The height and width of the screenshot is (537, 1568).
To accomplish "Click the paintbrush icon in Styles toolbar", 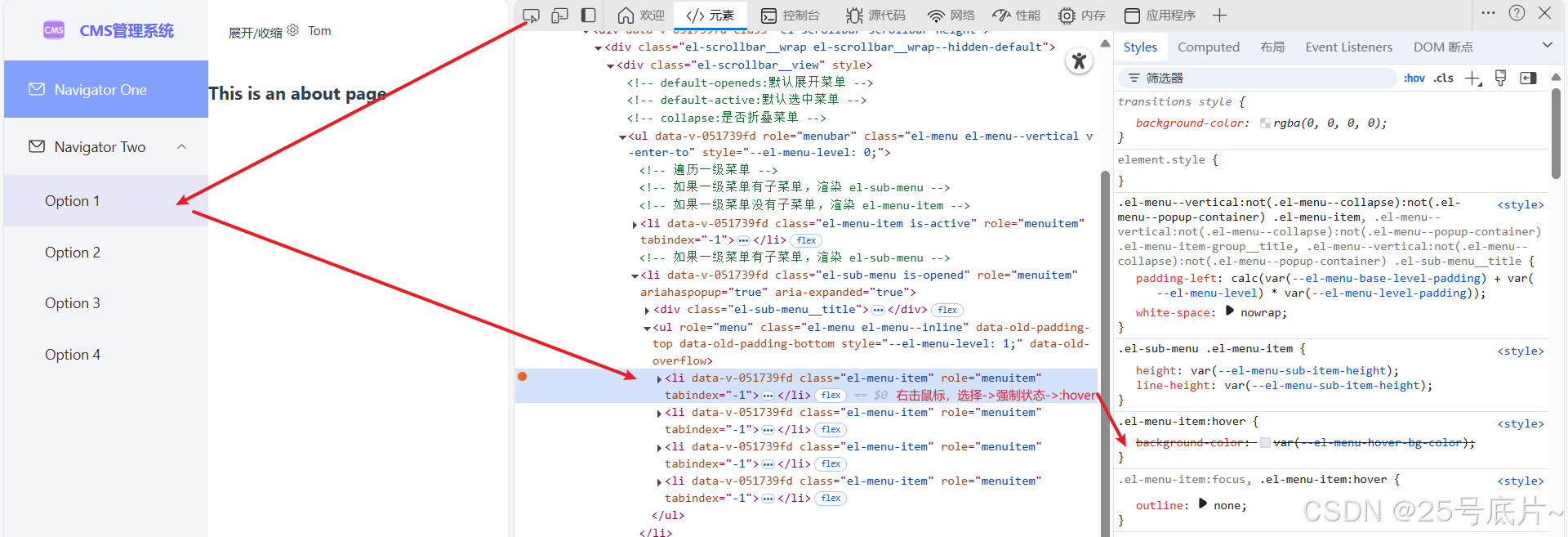I will 1500,78.
